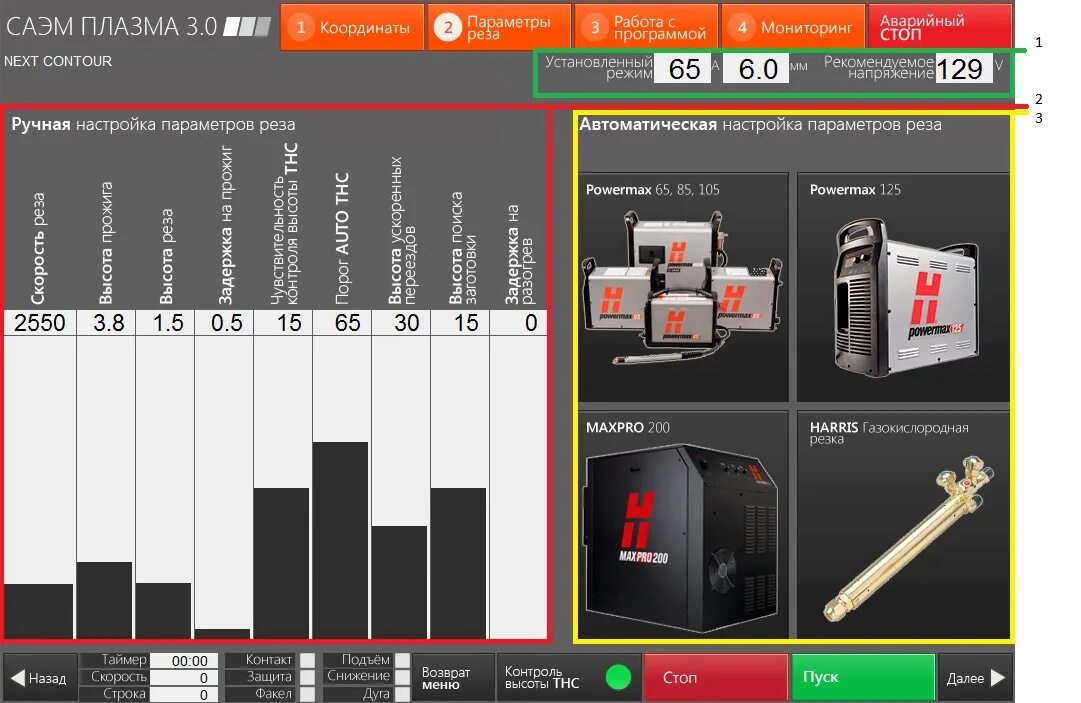1081x703 pixels.
Task: Go to the next page with Далее
Action: pos(976,677)
